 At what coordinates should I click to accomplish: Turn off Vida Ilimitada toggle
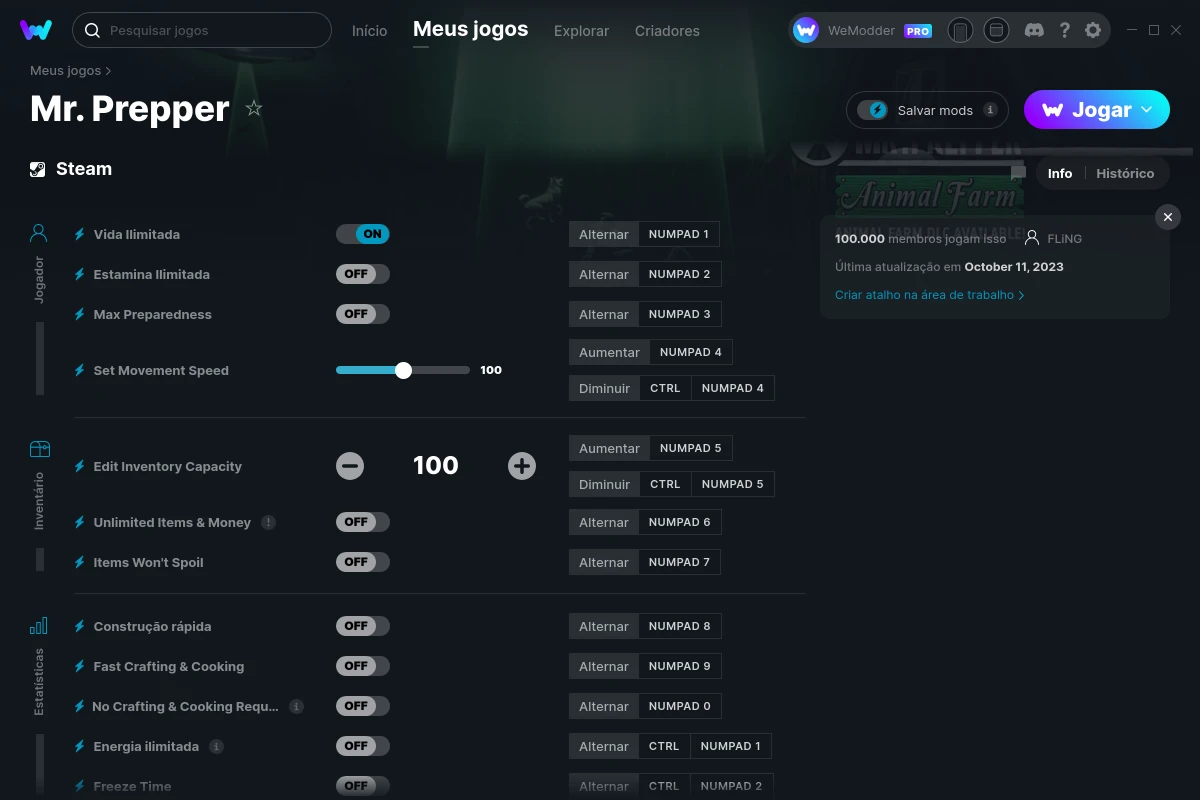coord(363,234)
